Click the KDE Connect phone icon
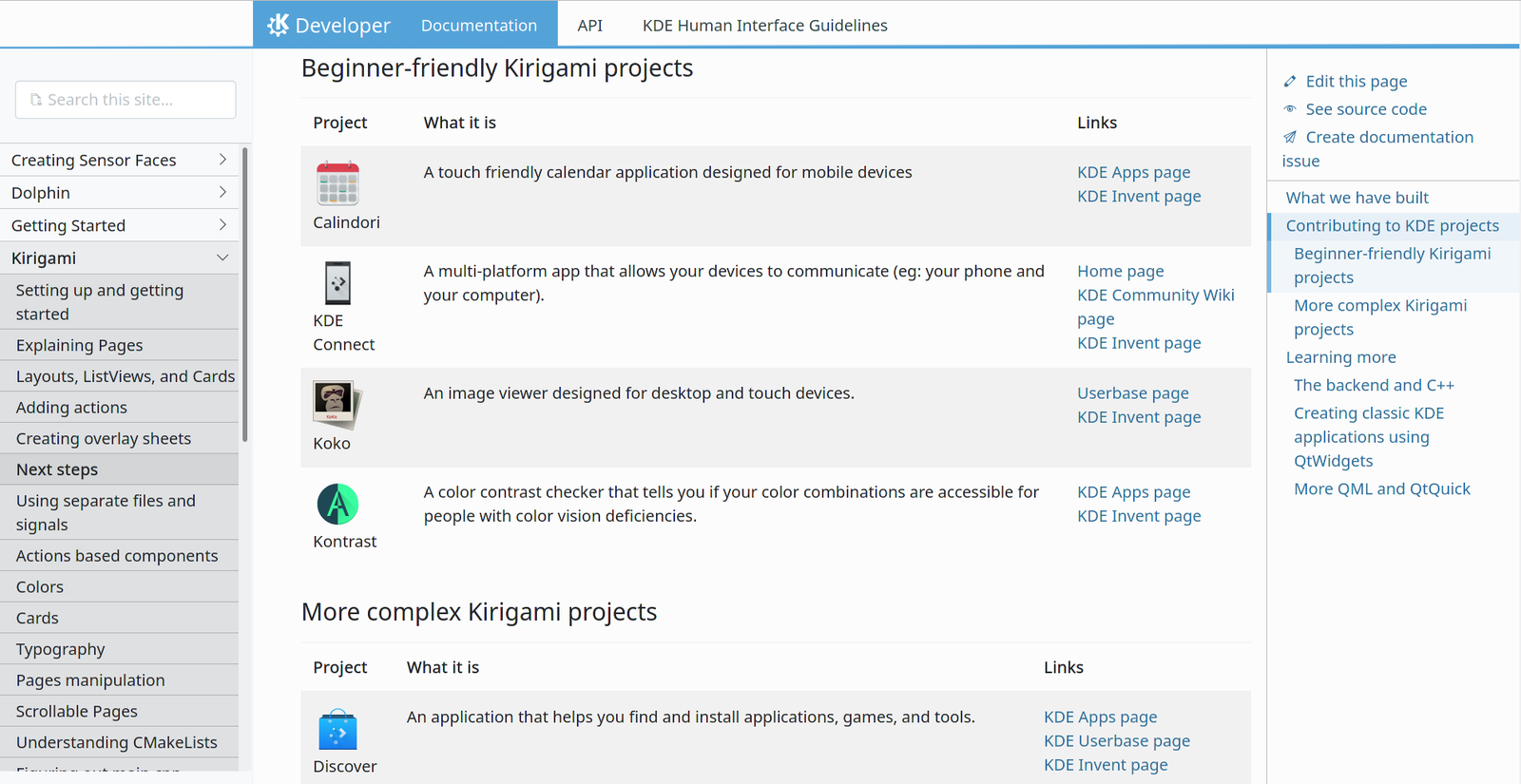This screenshot has height=784, width=1521. pyautogui.click(x=337, y=283)
